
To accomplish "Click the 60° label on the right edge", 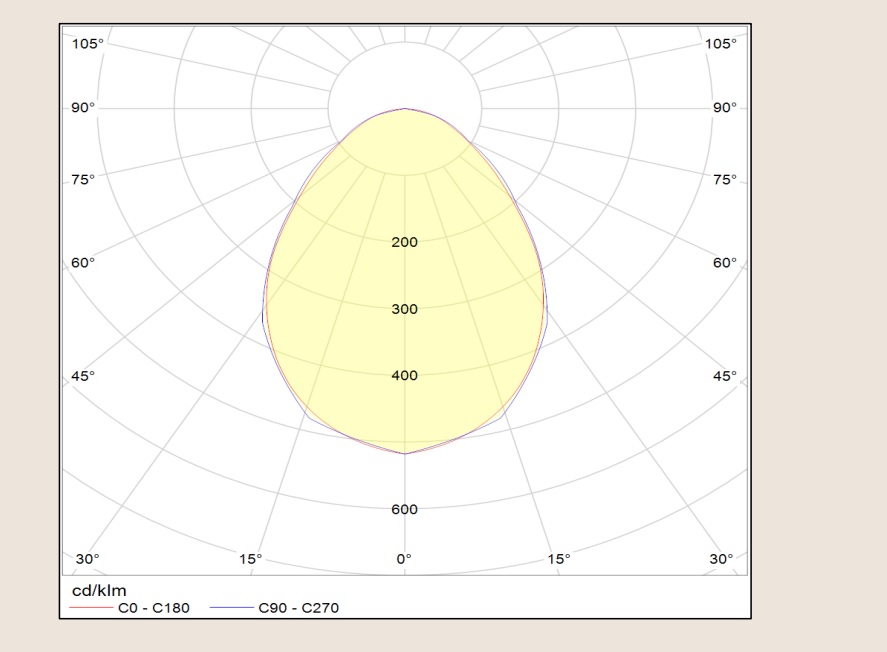I will point(725,263).
